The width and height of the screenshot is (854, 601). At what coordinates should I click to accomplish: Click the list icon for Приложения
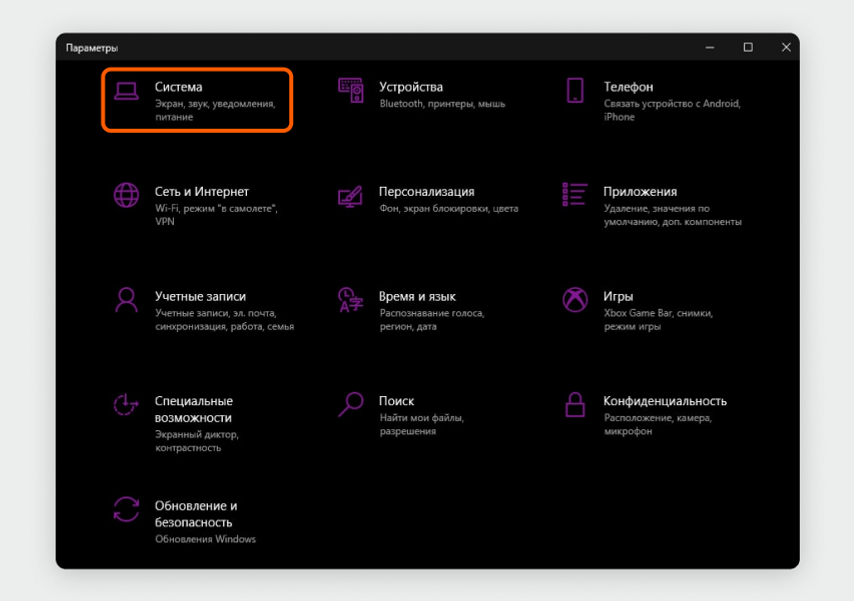click(575, 195)
